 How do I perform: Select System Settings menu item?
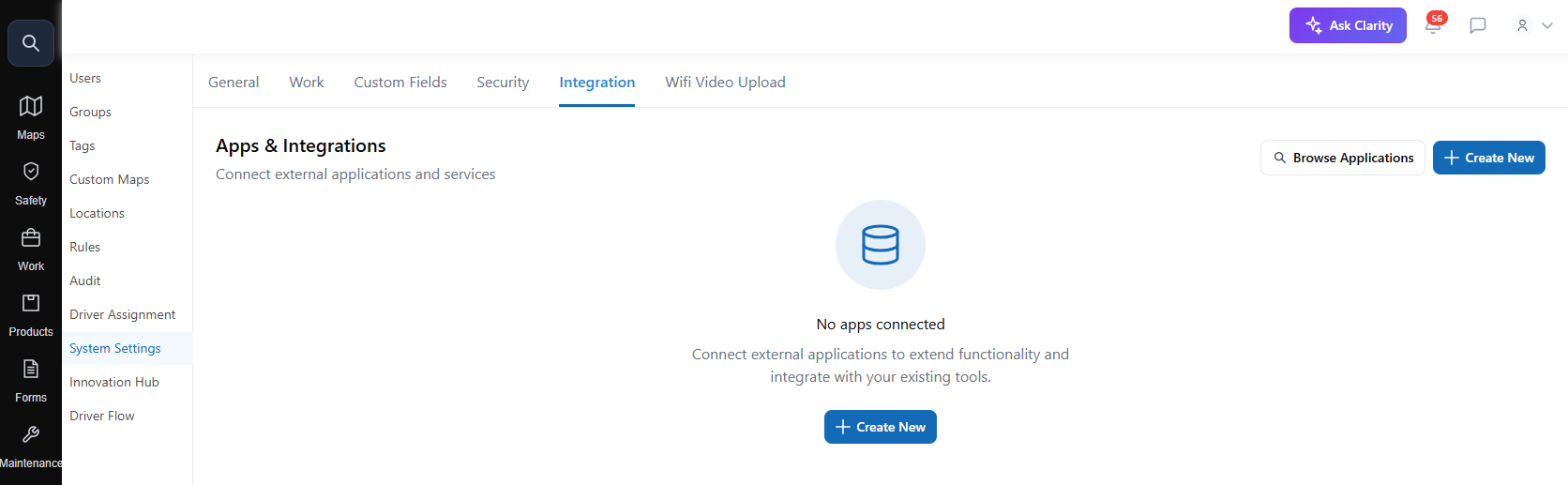(x=127, y=348)
